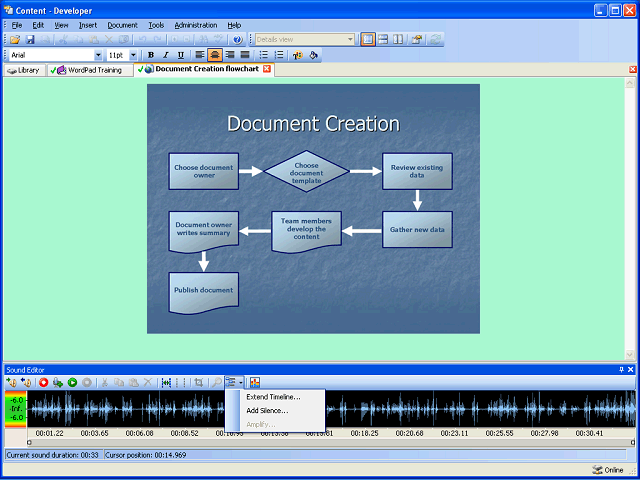Click the Help question mark icon
The image size is (640, 480).
tap(237, 39)
